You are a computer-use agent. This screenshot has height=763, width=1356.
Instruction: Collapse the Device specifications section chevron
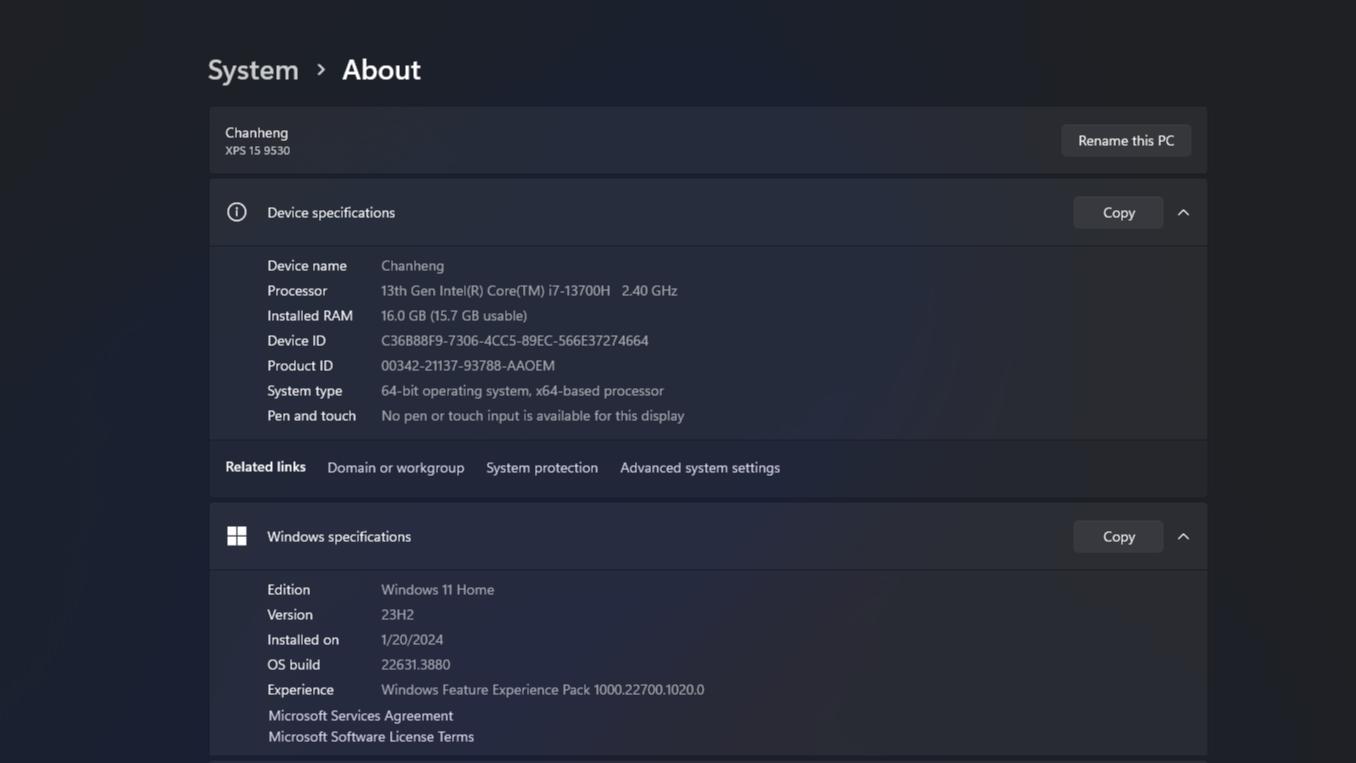click(1183, 212)
